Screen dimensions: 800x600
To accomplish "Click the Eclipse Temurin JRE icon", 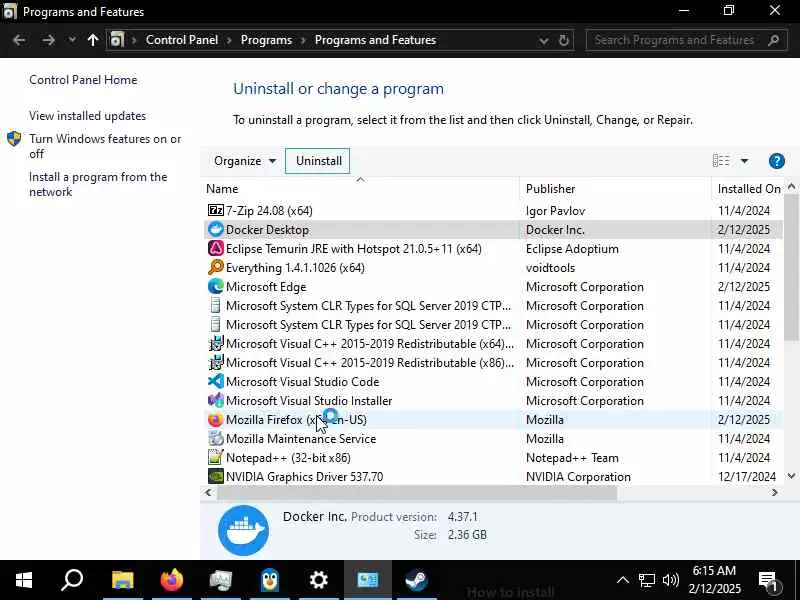I will (216, 248).
